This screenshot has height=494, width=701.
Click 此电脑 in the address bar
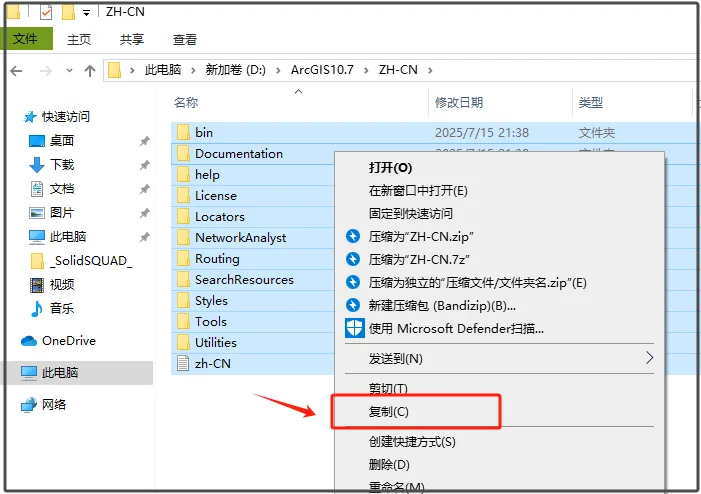pyautogui.click(x=163, y=70)
